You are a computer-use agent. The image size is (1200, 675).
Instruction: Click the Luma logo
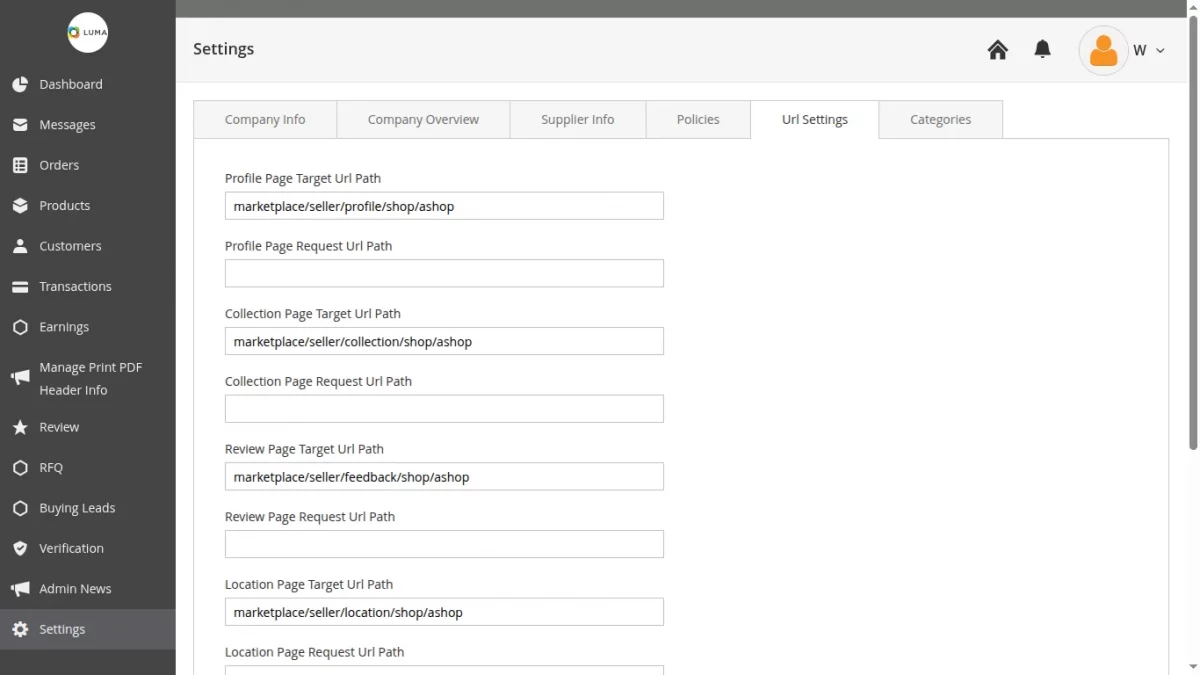tap(88, 33)
